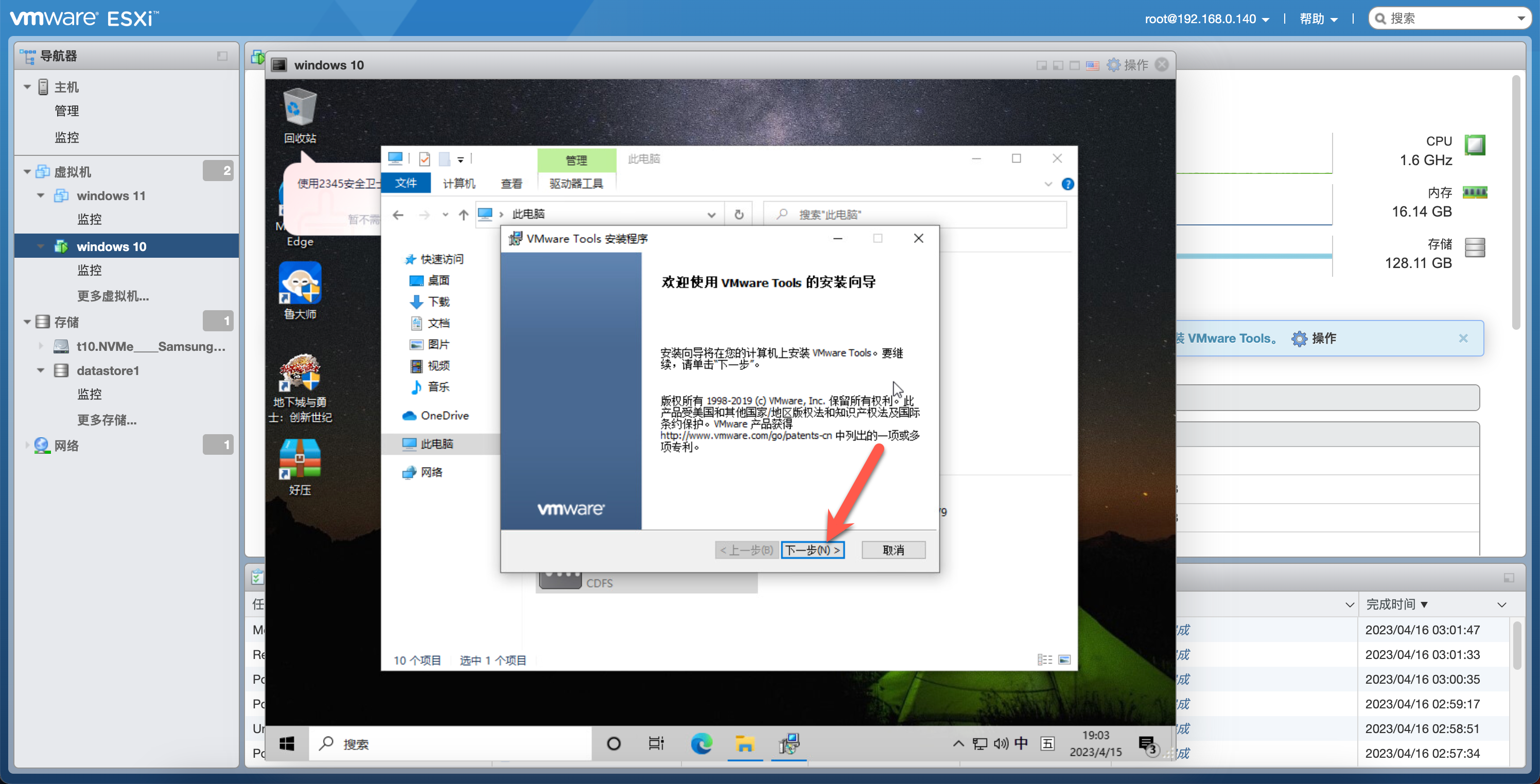1540x784 pixels.
Task: Open the root@192.168.0.140 user dropdown
Action: (x=1206, y=19)
